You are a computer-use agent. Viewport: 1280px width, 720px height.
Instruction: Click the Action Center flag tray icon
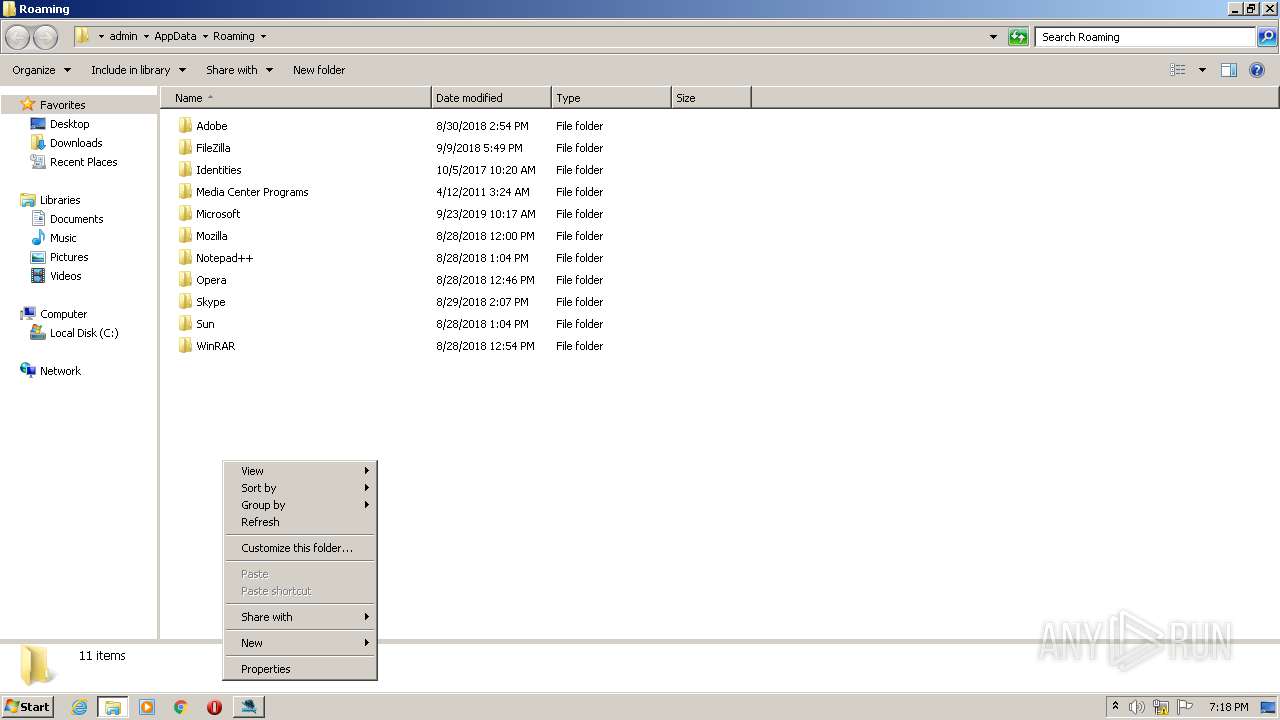(1185, 707)
